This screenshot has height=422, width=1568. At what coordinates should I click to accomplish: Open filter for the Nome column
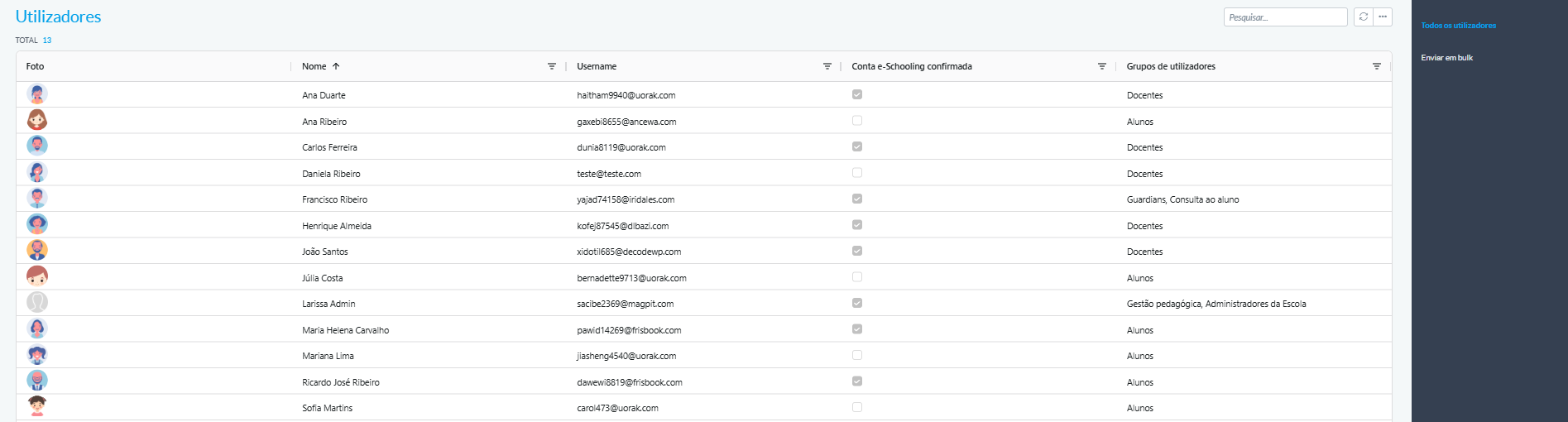(552, 66)
